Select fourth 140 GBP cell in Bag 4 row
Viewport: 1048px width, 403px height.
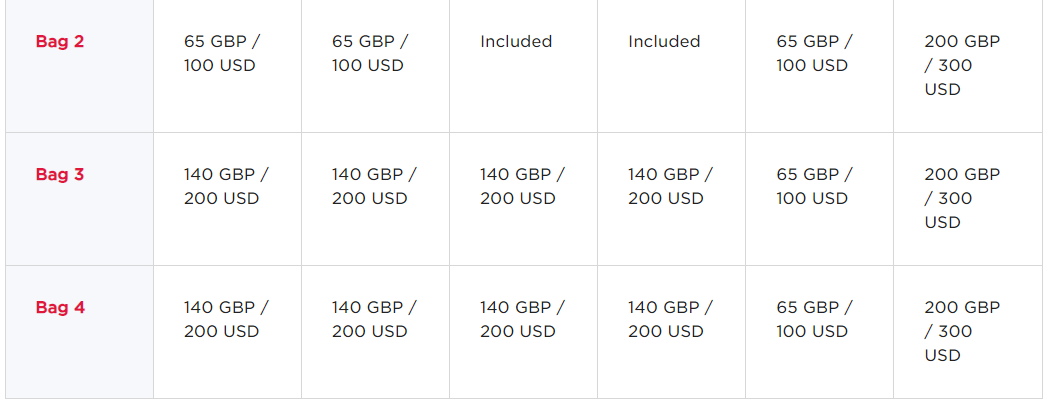pos(670,320)
